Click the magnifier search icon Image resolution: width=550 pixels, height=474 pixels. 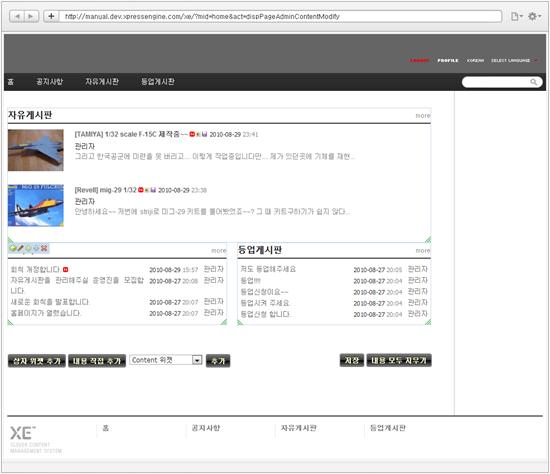point(533,82)
